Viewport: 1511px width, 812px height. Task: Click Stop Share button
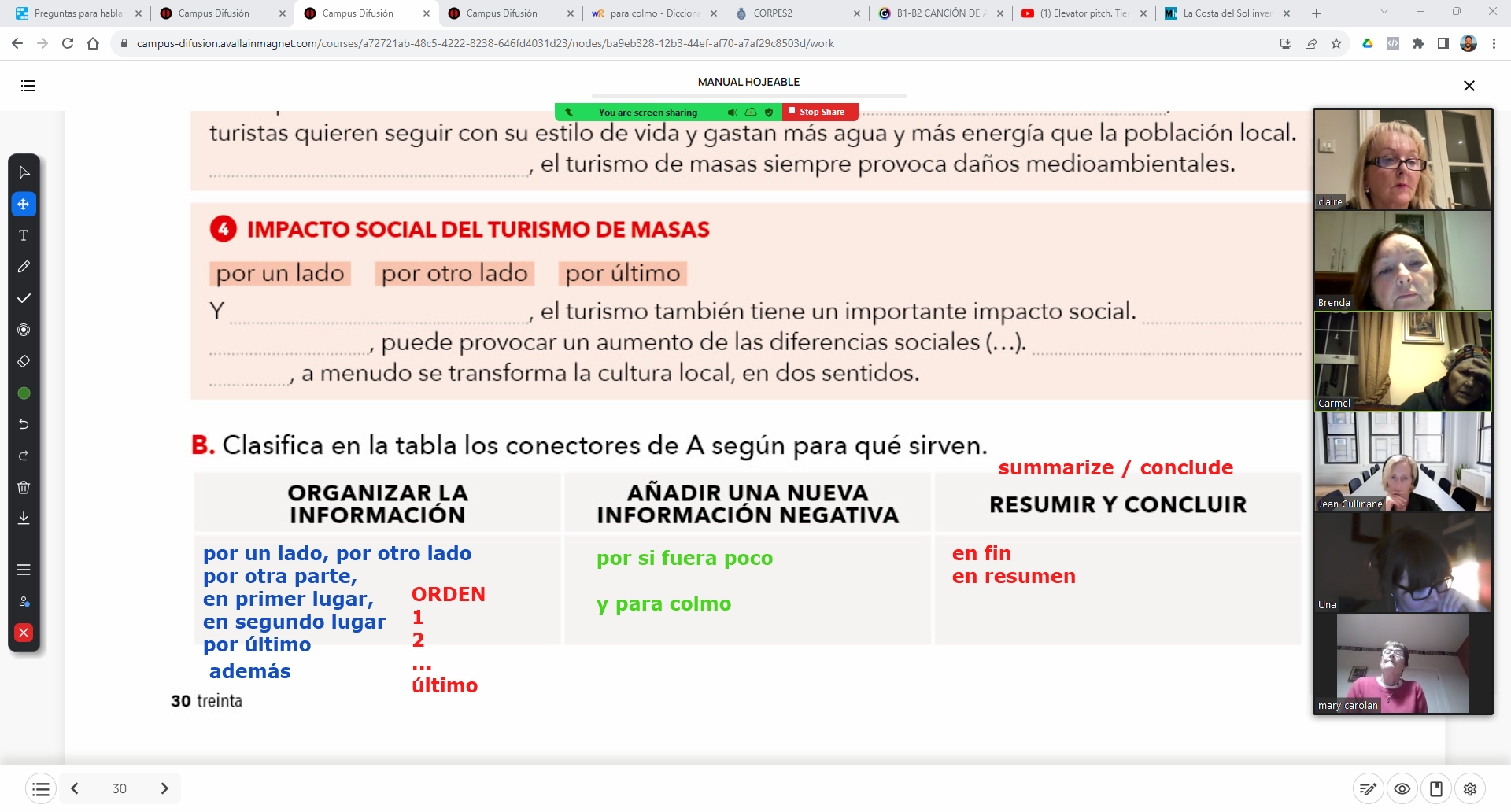(x=820, y=112)
